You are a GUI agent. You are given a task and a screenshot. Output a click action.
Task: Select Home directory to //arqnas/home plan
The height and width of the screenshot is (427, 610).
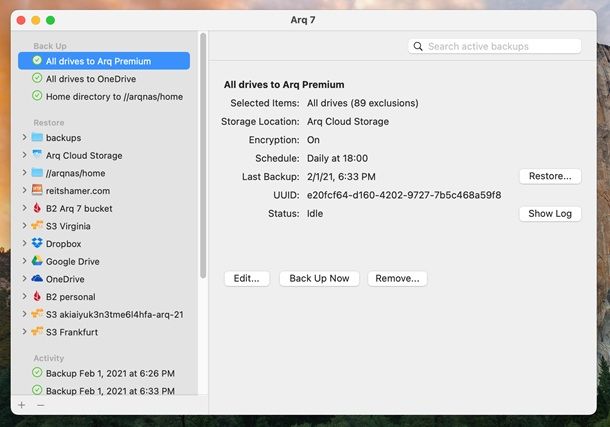[104, 96]
